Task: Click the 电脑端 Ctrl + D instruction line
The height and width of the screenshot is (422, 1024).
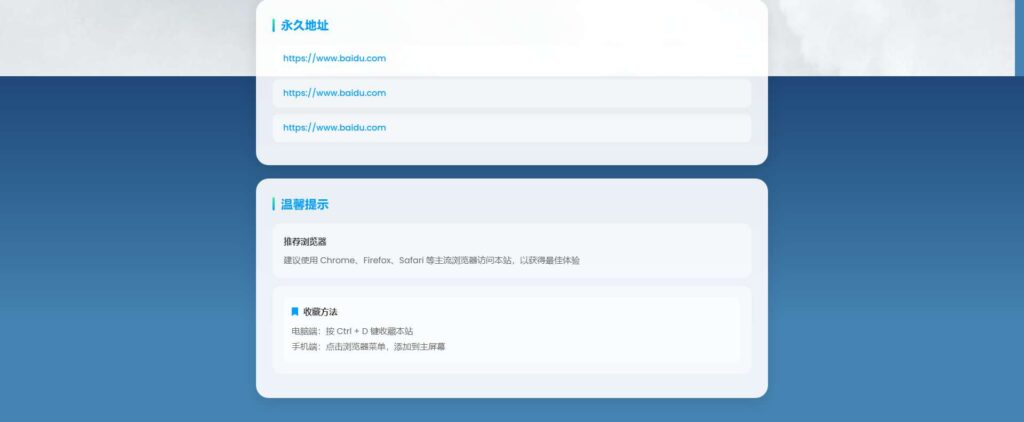Action: click(352, 331)
